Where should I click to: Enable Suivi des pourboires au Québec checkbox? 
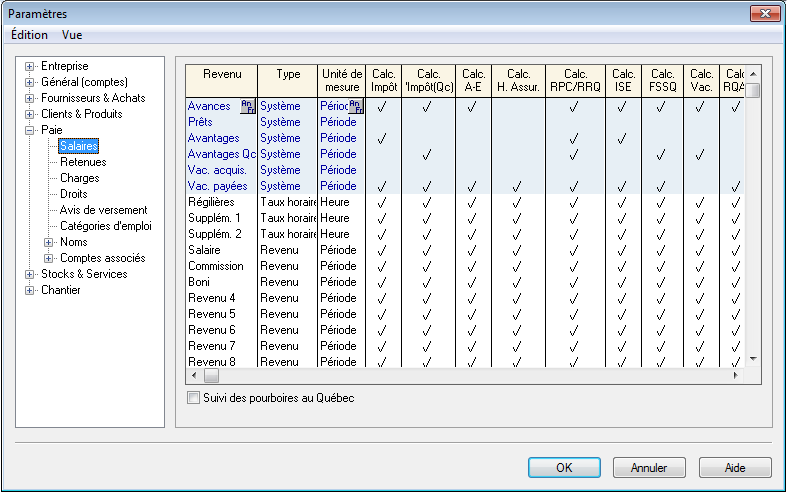pyautogui.click(x=194, y=398)
